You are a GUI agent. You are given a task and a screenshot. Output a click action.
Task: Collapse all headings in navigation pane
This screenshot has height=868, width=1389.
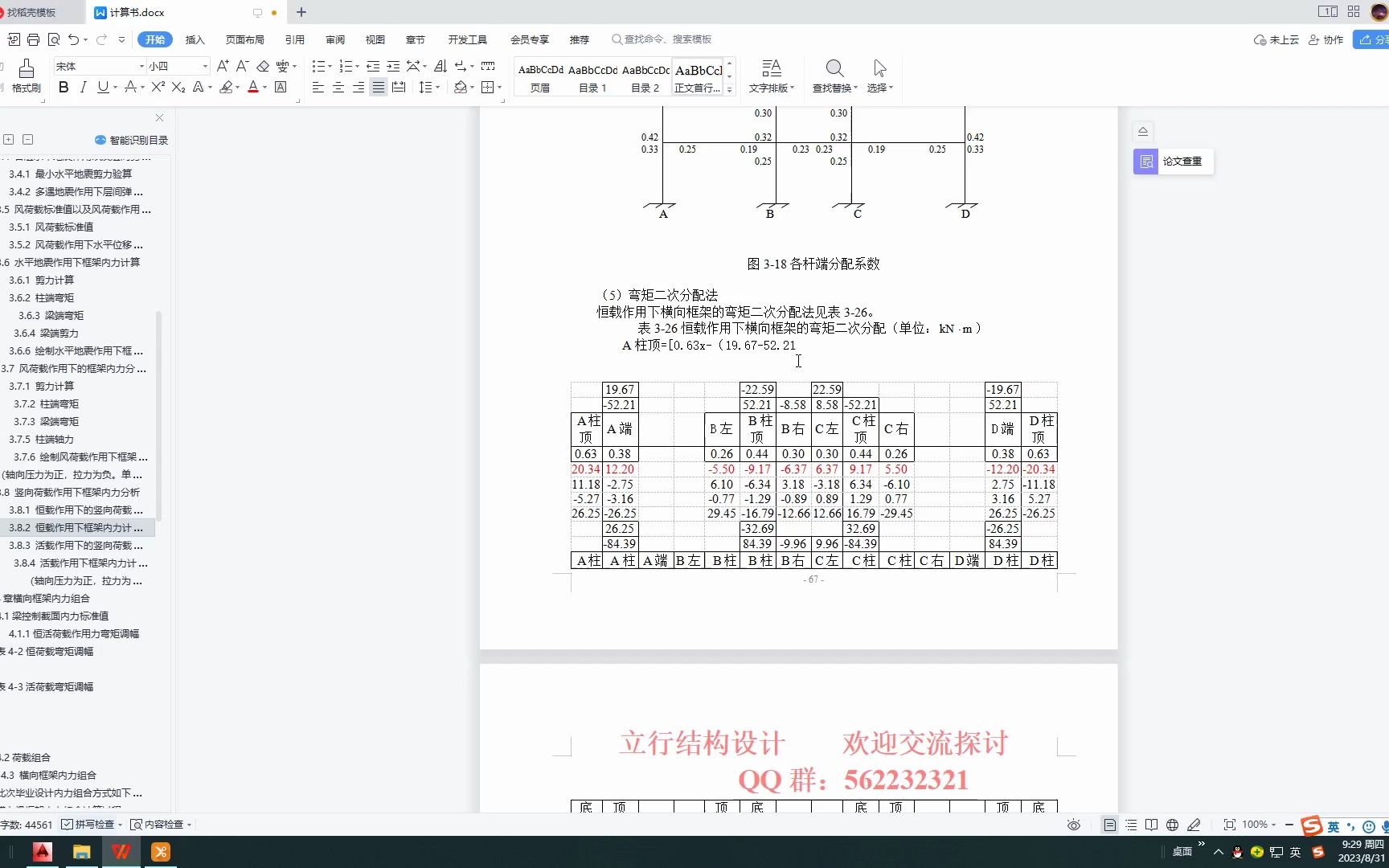(x=27, y=139)
